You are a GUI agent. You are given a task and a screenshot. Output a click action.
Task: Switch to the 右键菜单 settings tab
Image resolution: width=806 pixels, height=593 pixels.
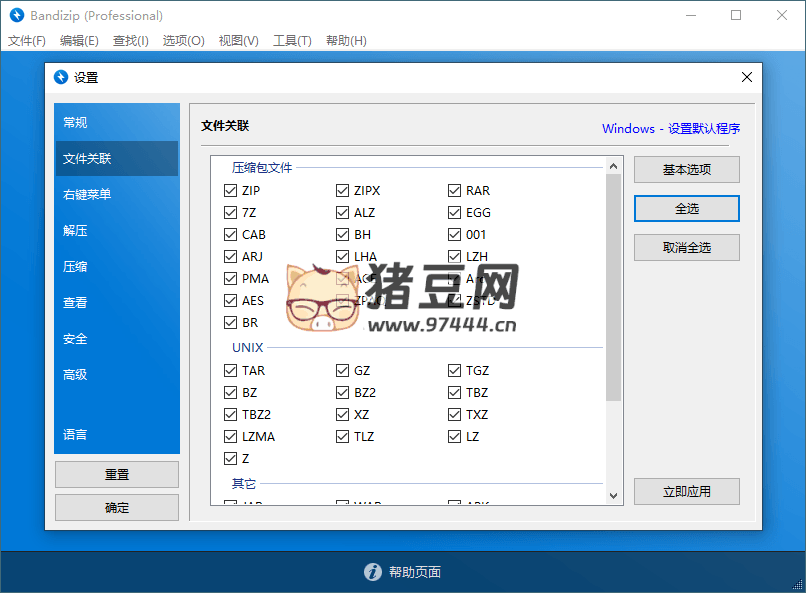[x=87, y=194]
